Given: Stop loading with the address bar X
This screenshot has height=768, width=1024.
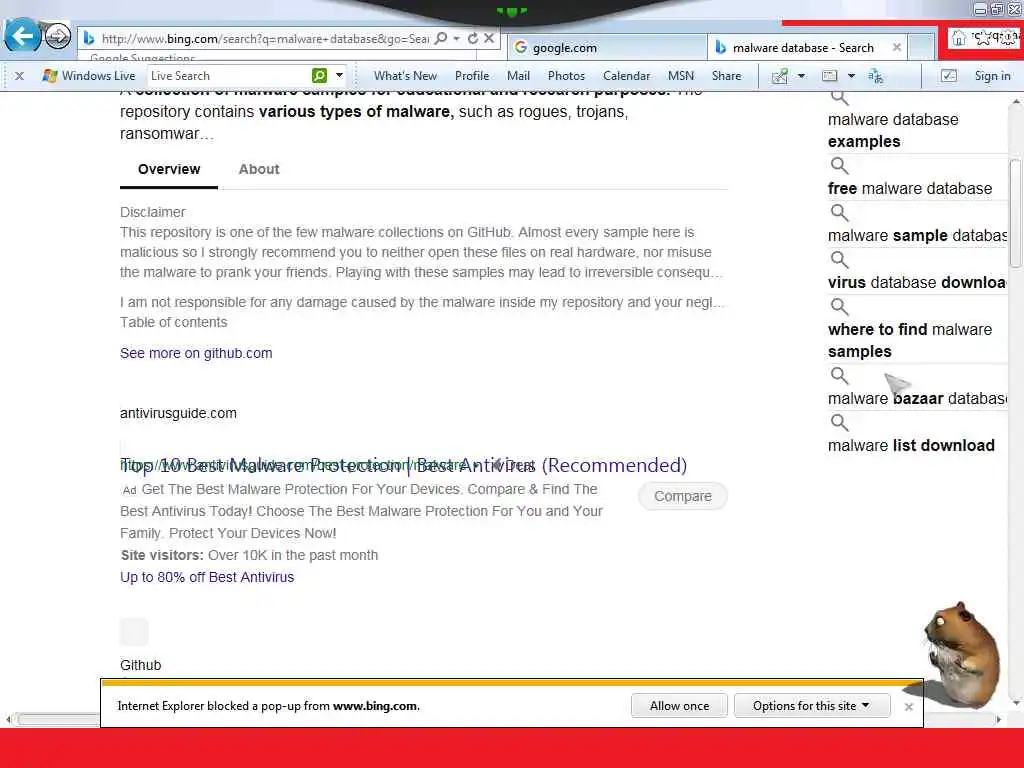Looking at the screenshot, I should pyautogui.click(x=488, y=39).
